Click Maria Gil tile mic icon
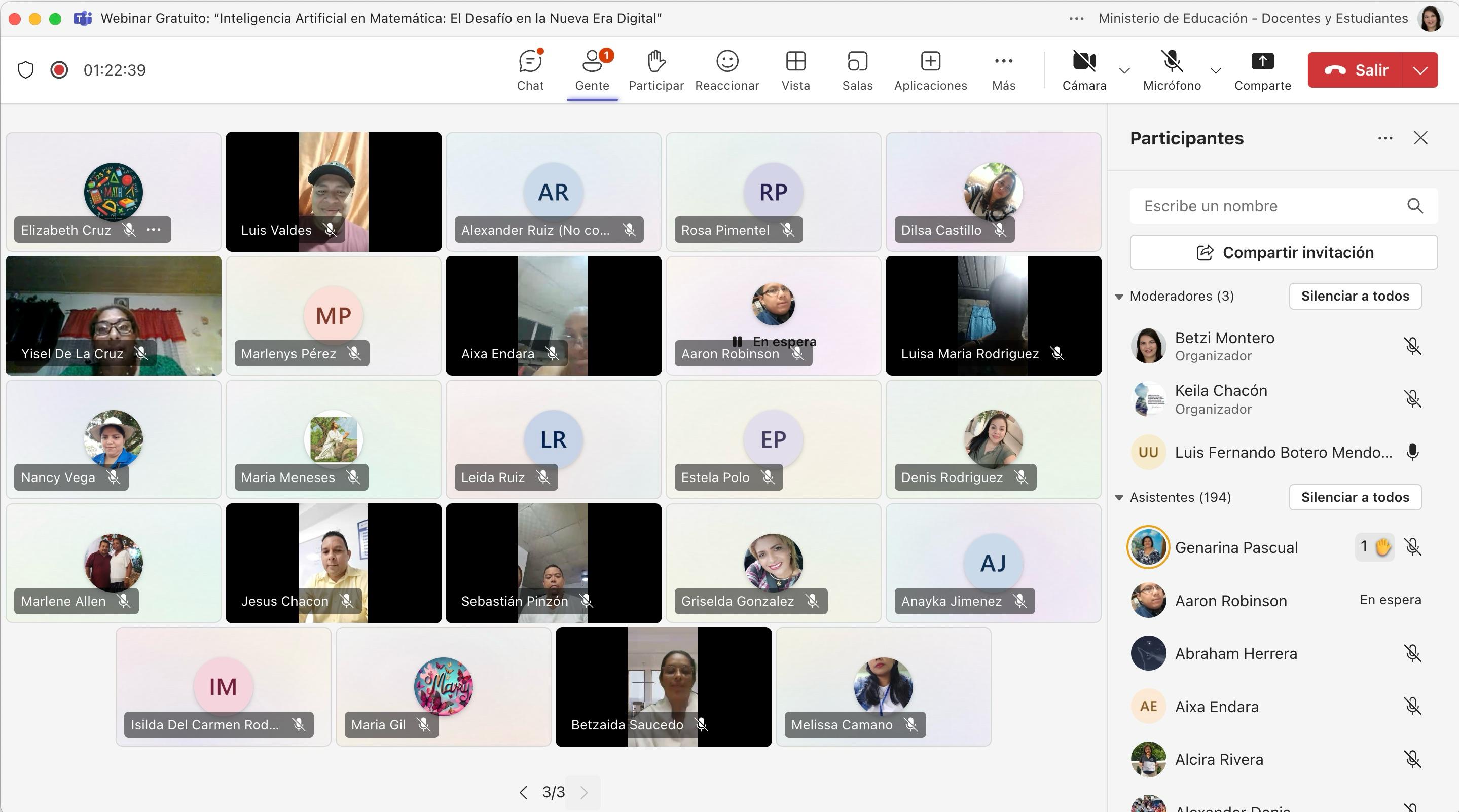 [x=424, y=724]
